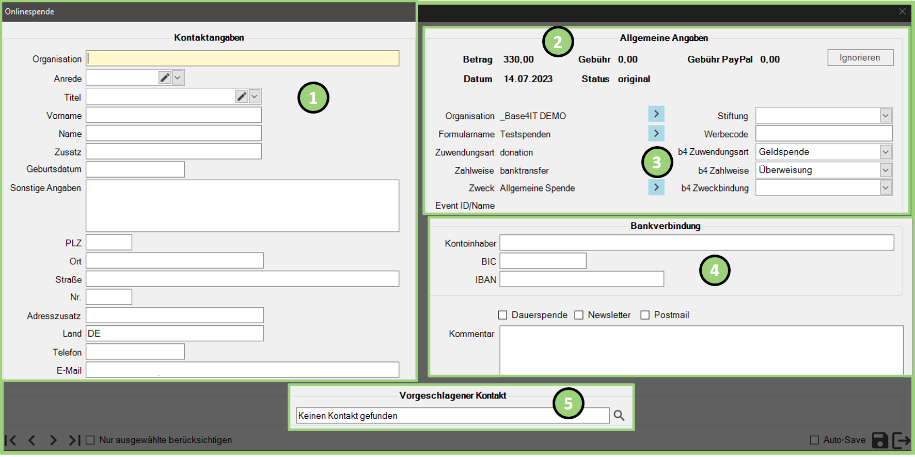Search for a suggested contact with magnifier
Image resolution: width=915 pixels, height=457 pixels.
[x=620, y=415]
